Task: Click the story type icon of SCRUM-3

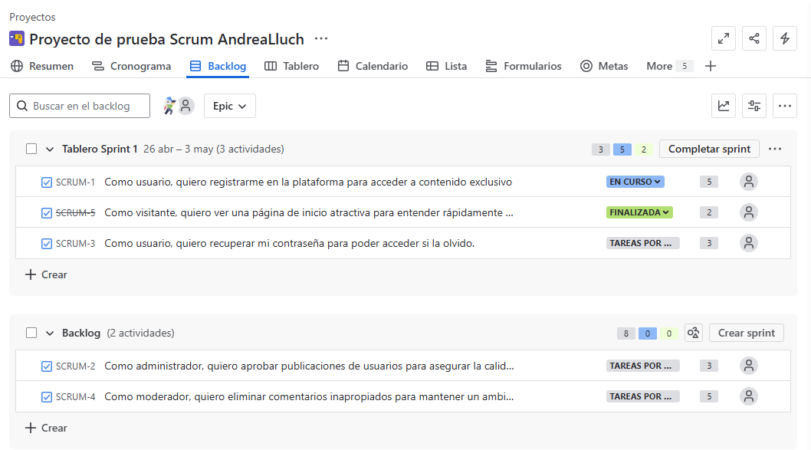Action: [x=47, y=244]
